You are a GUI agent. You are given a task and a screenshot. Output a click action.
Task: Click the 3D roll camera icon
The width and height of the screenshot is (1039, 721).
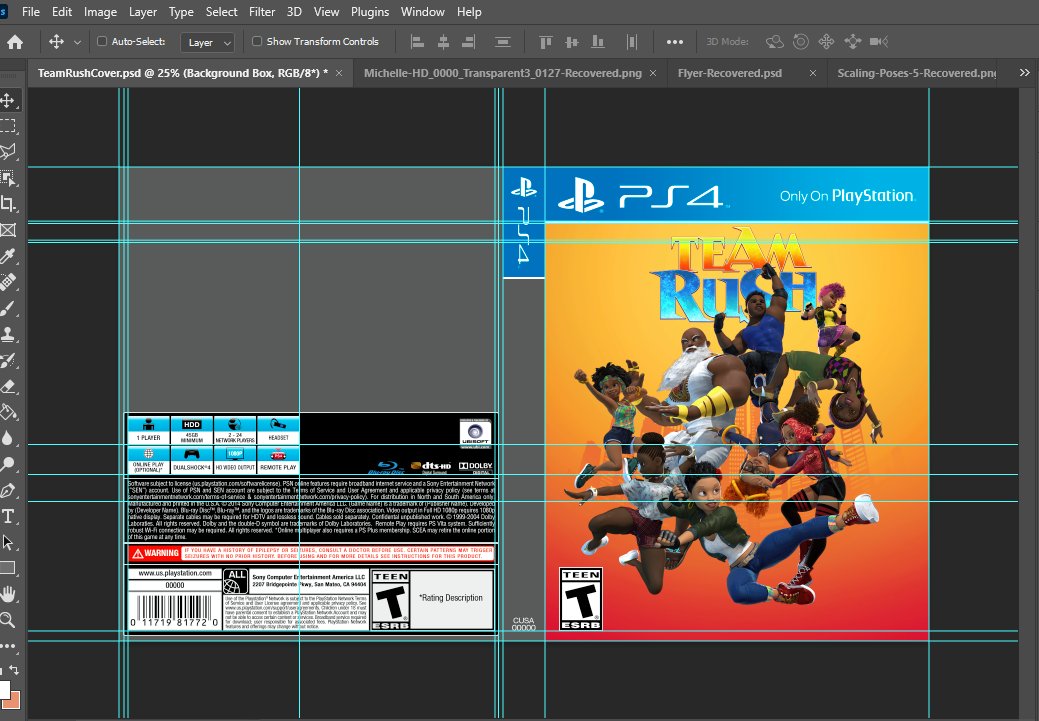(x=800, y=42)
